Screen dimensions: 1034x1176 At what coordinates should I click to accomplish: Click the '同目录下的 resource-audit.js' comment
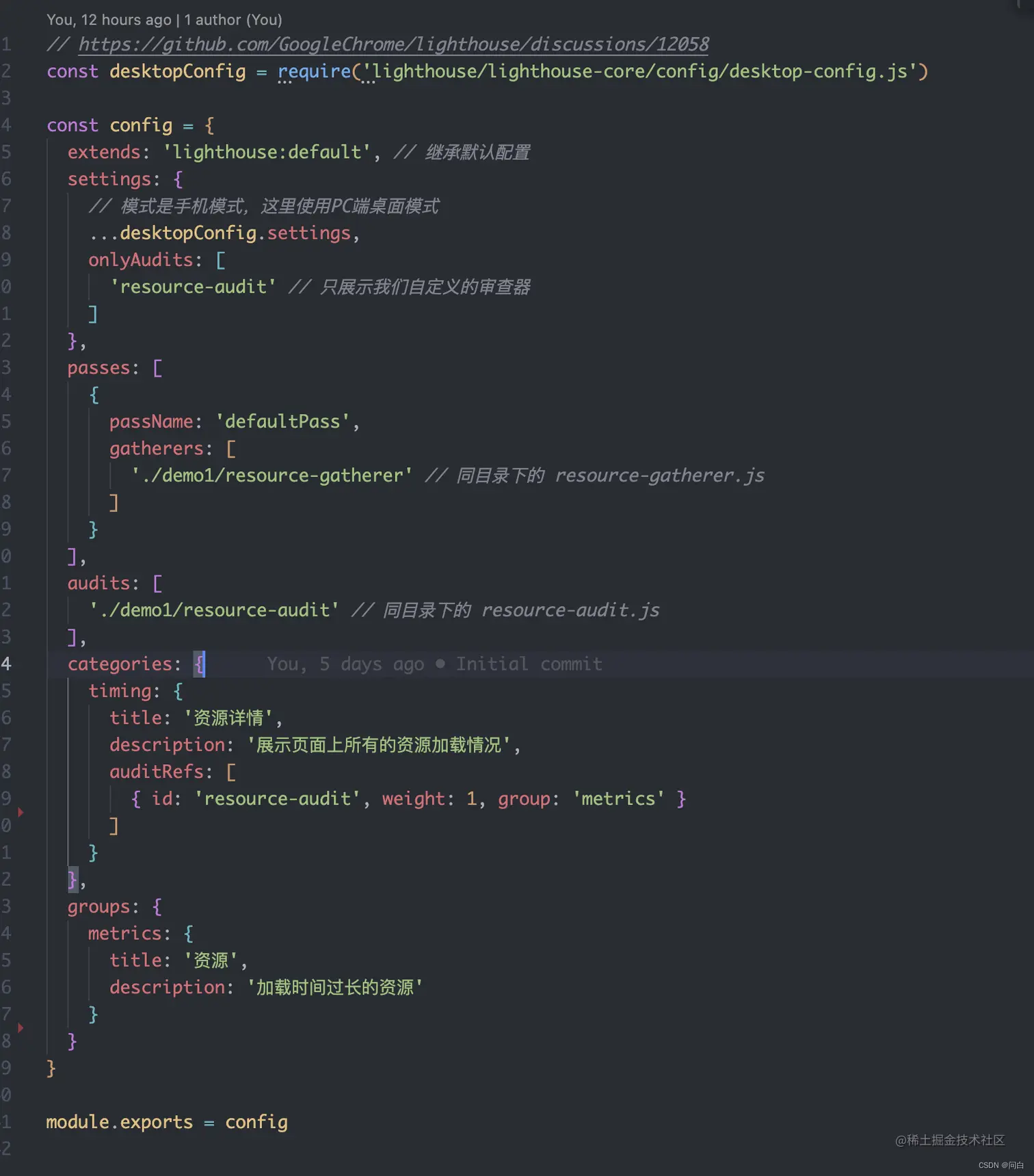point(505,610)
